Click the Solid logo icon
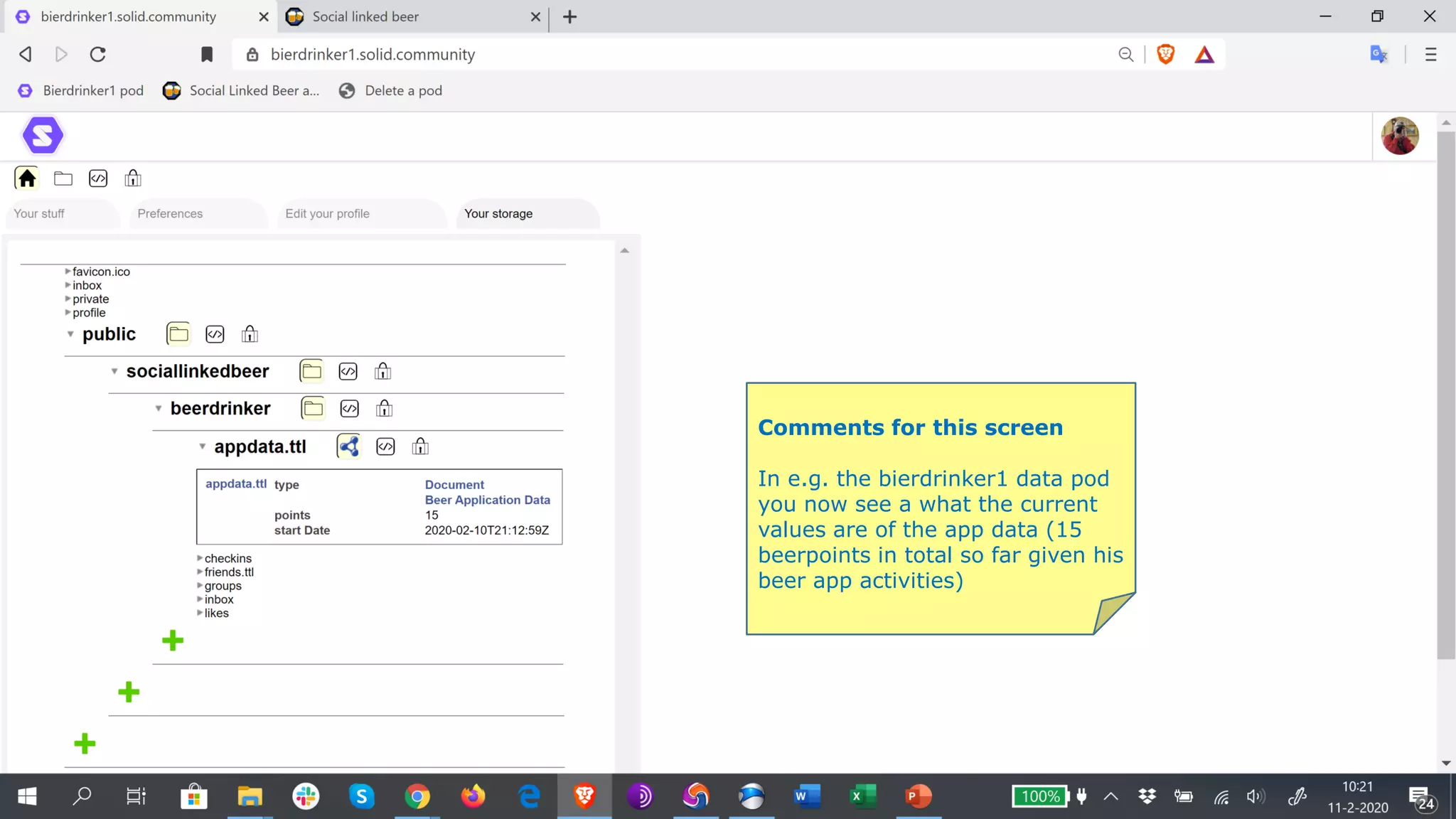The height and width of the screenshot is (819, 1456). [x=43, y=135]
